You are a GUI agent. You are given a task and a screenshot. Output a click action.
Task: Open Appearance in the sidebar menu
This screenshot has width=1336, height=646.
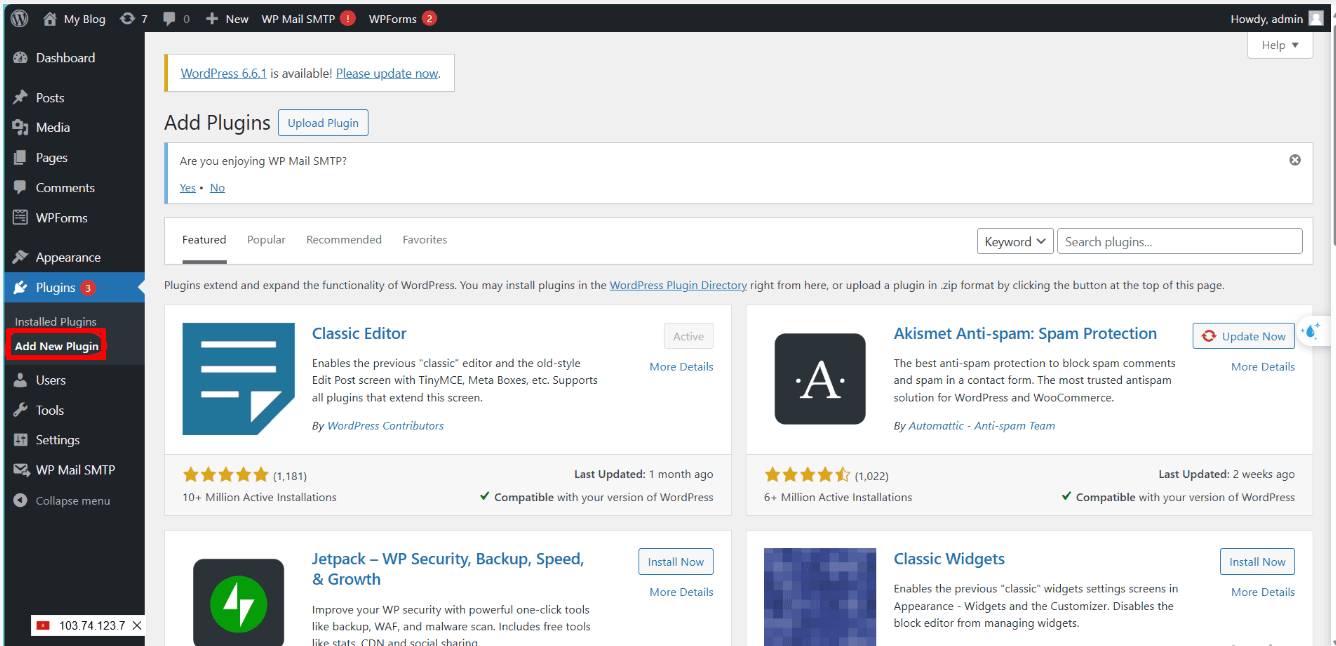[x=68, y=257]
